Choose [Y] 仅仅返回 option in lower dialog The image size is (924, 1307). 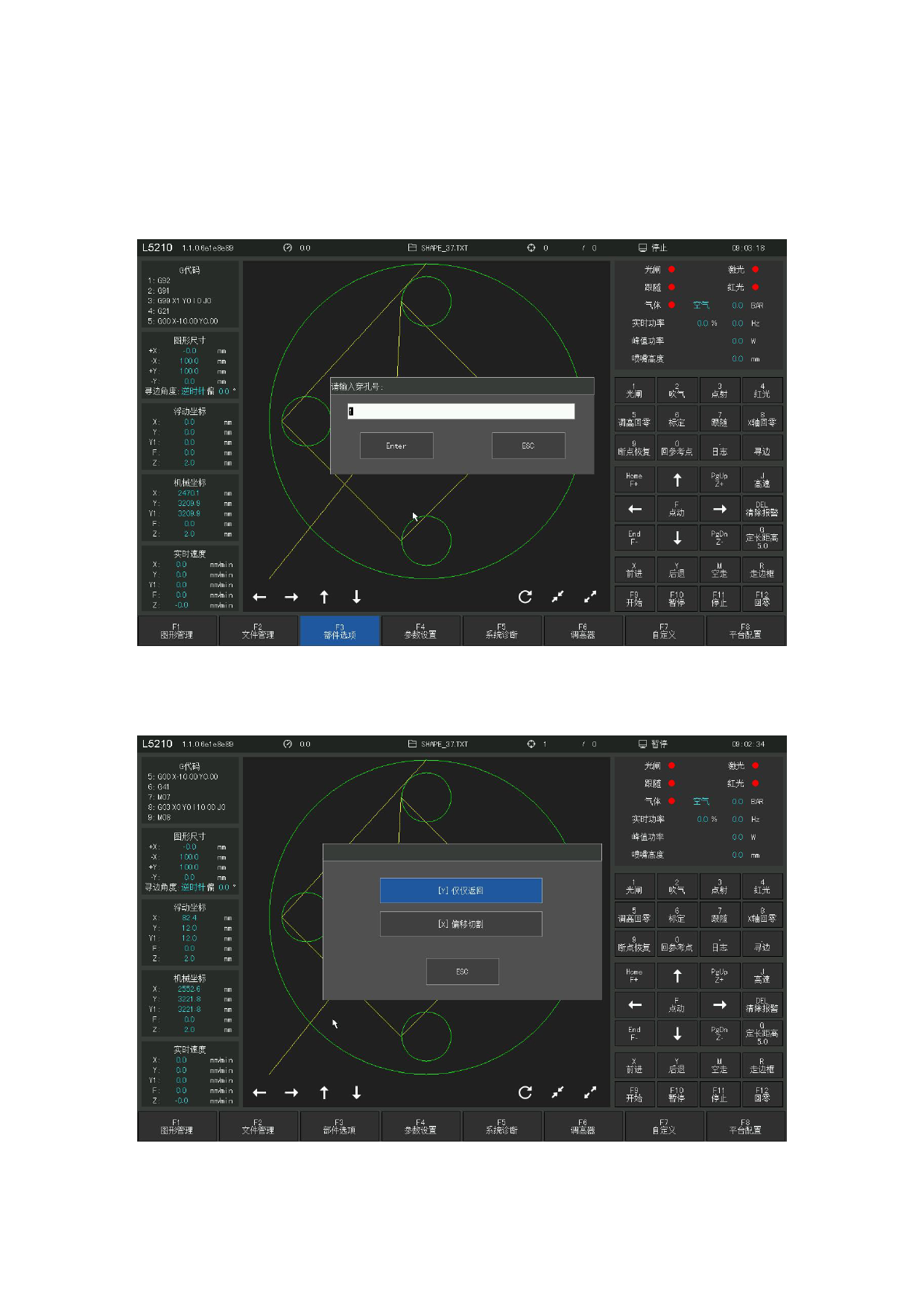[x=461, y=890]
